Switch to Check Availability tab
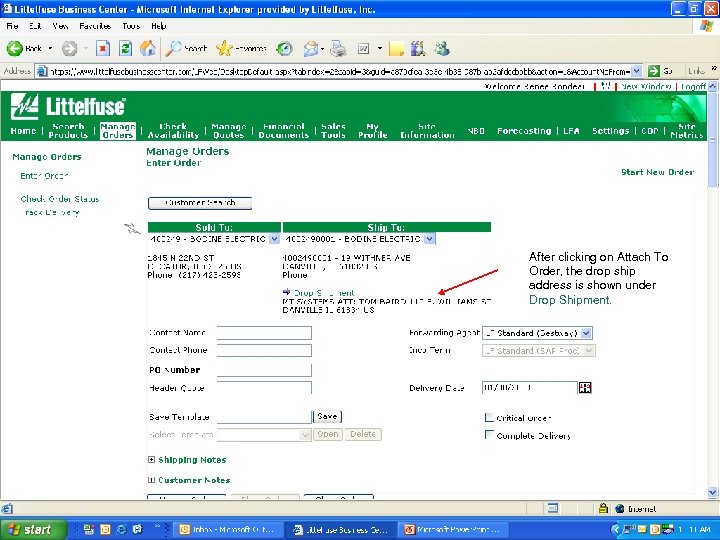Screen dimensions: 720x540 [173, 130]
